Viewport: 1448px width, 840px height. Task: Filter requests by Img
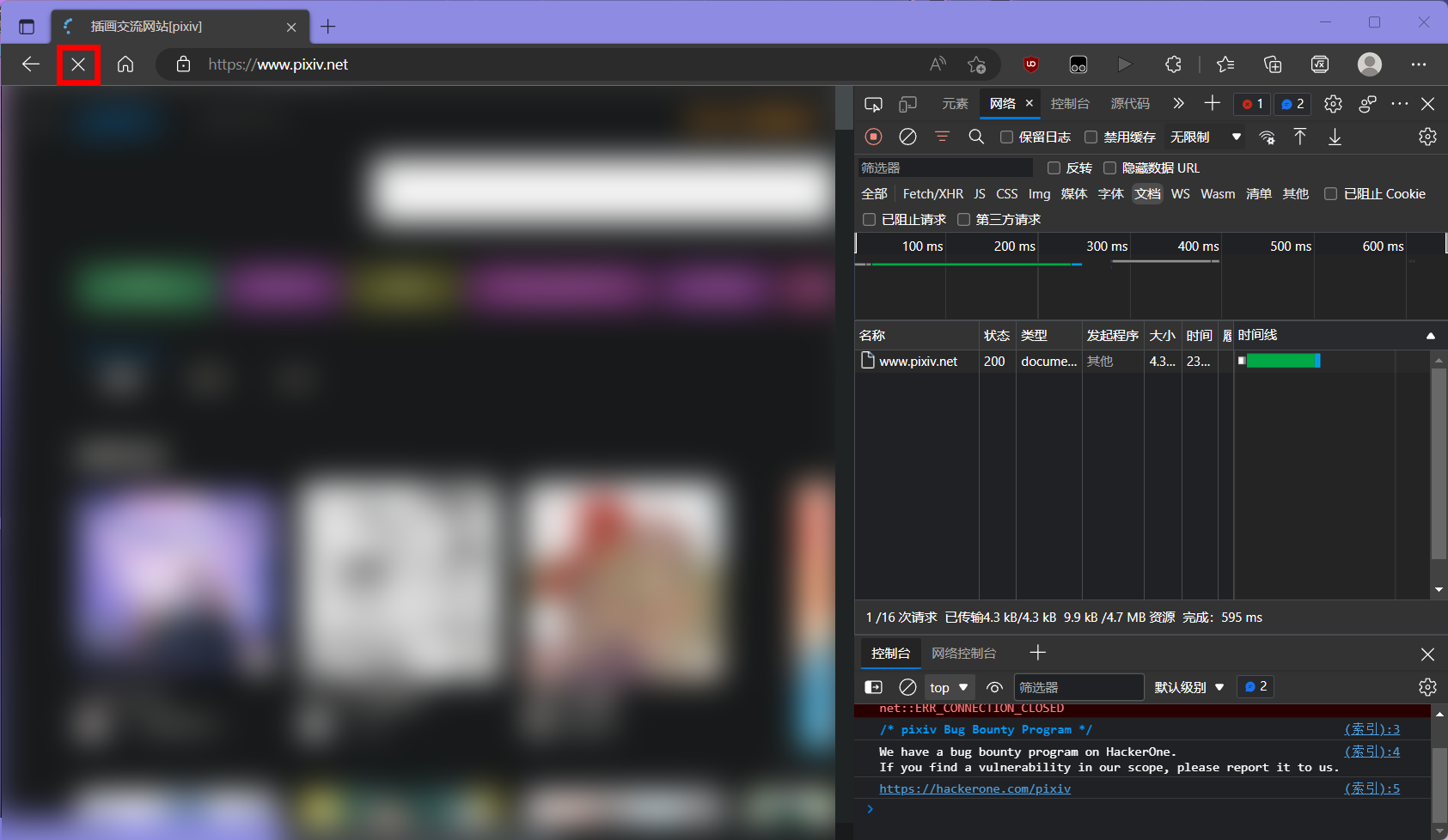[x=1040, y=194]
